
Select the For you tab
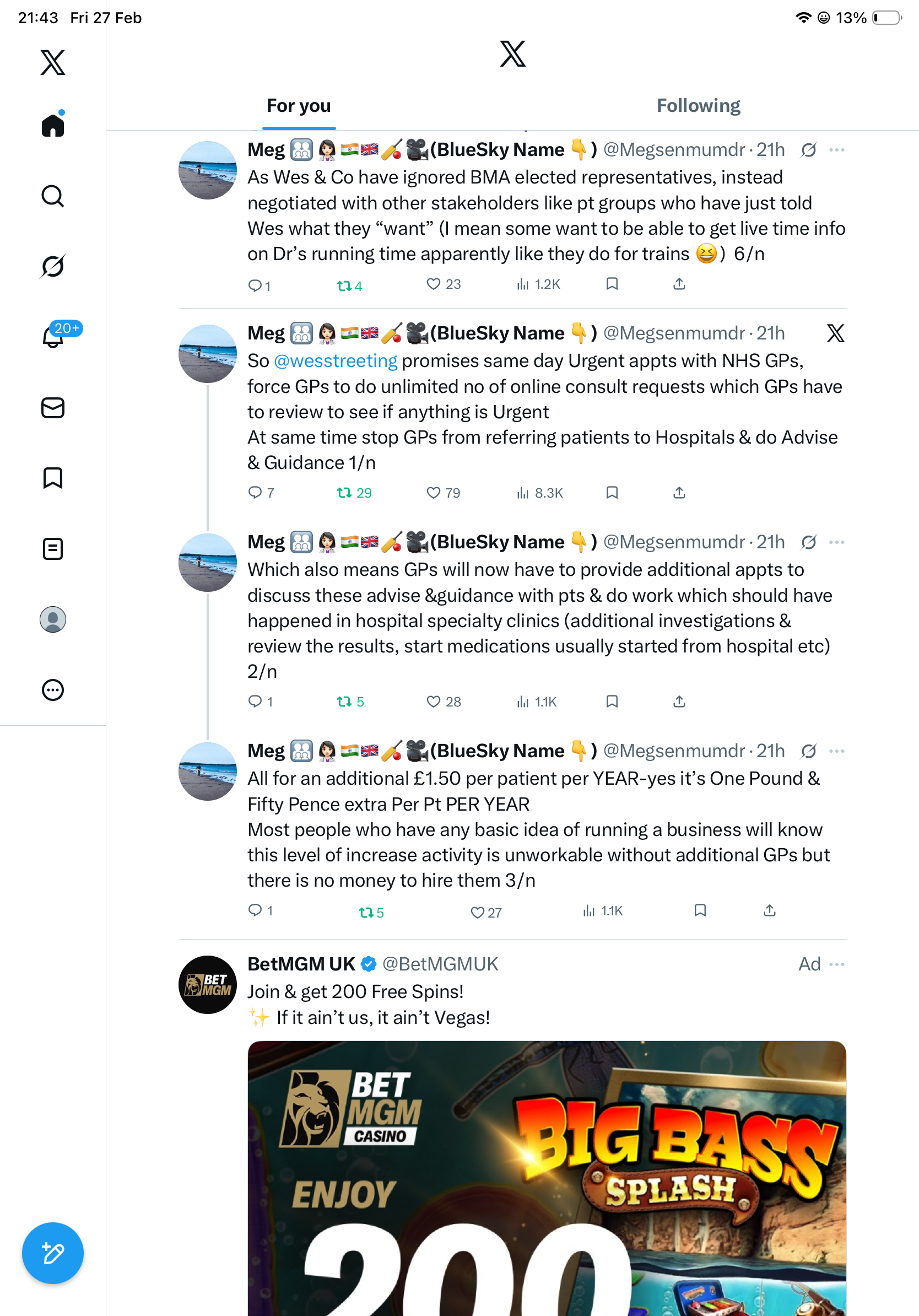(299, 105)
